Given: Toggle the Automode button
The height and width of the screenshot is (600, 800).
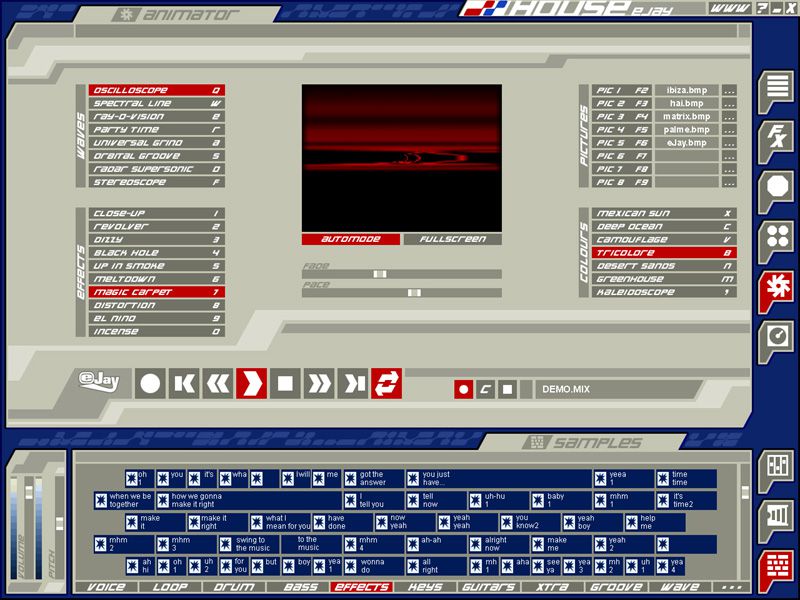Looking at the screenshot, I should (351, 240).
